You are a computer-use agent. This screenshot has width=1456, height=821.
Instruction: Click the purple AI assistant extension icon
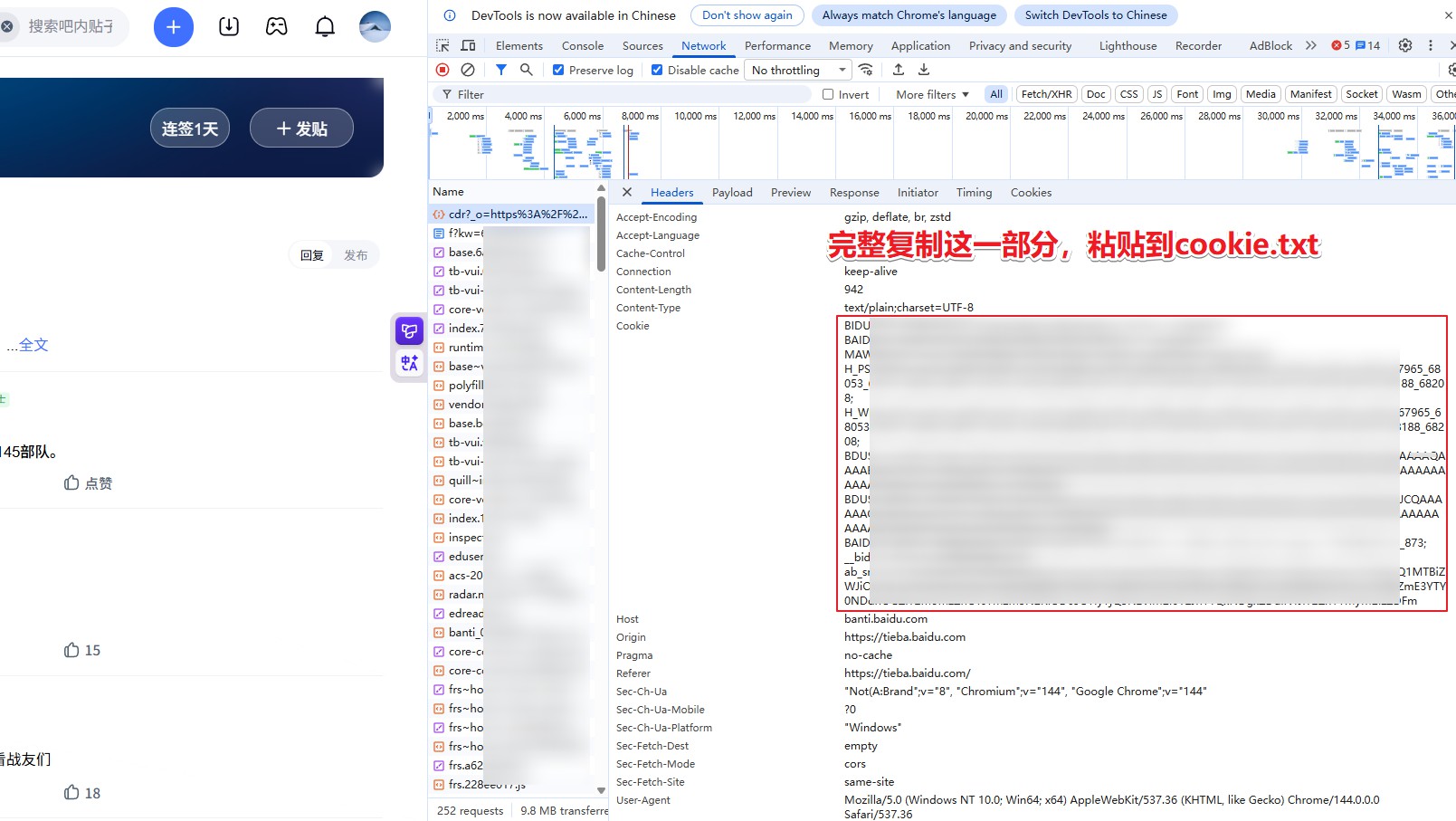pos(409,331)
